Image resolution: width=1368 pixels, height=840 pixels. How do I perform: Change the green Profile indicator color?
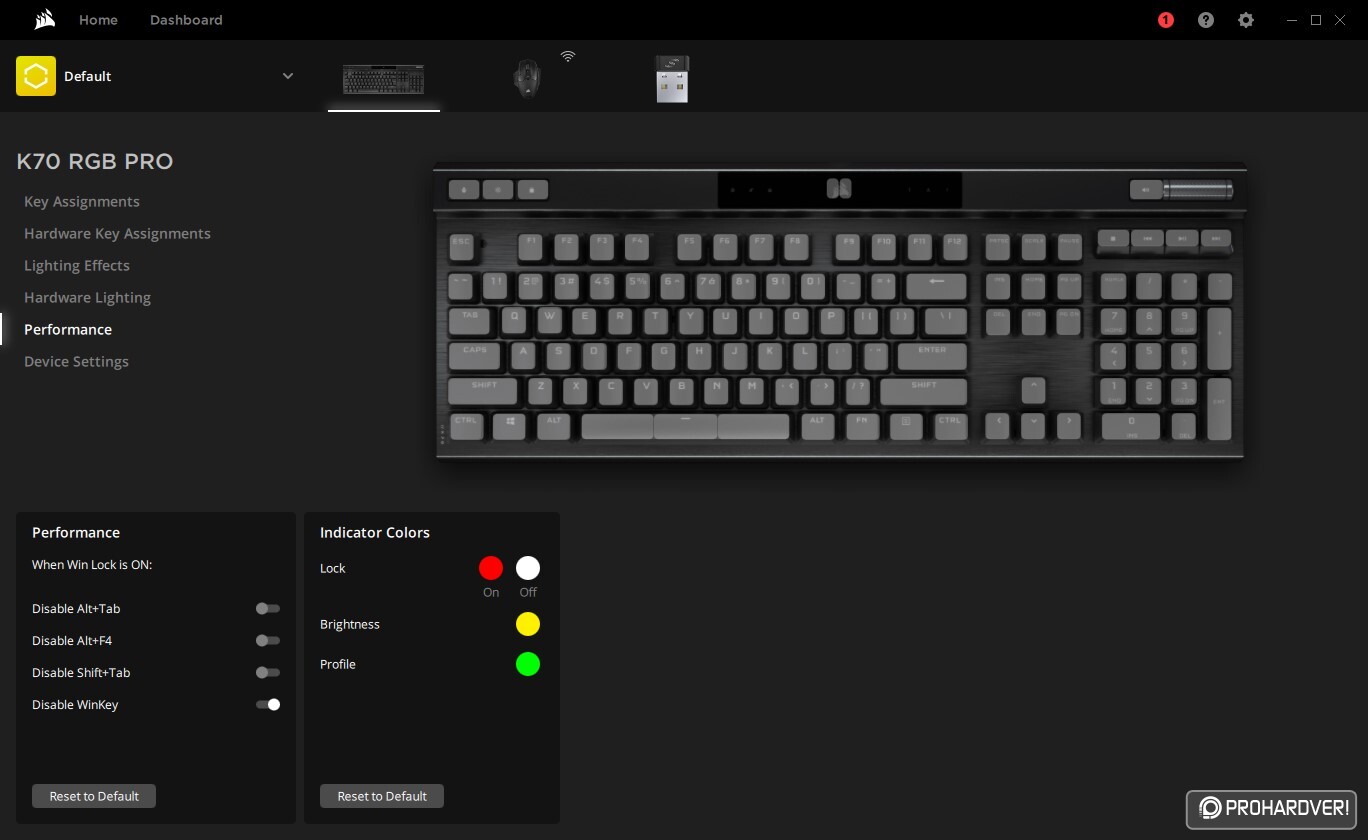528,664
